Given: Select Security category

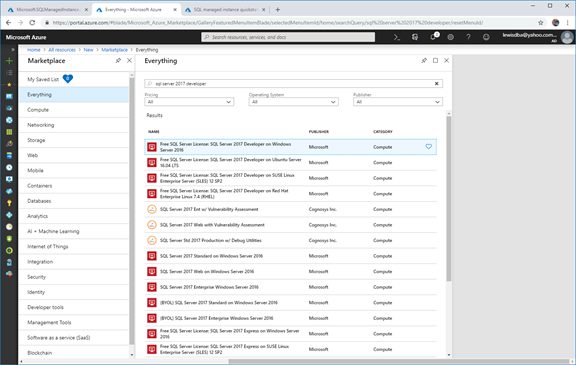Looking at the screenshot, I should (73, 277).
